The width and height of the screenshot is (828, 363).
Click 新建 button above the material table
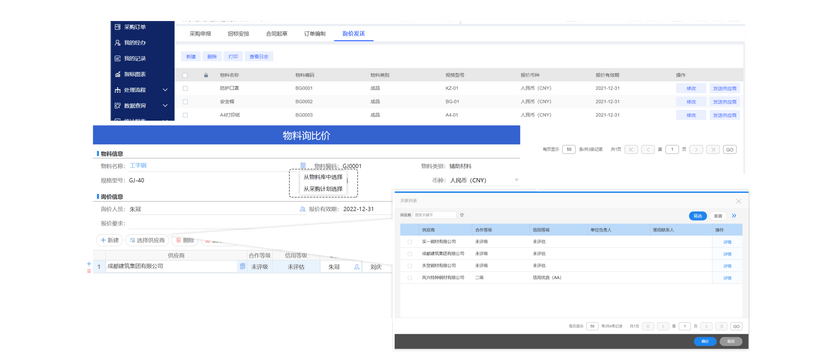tap(191, 56)
